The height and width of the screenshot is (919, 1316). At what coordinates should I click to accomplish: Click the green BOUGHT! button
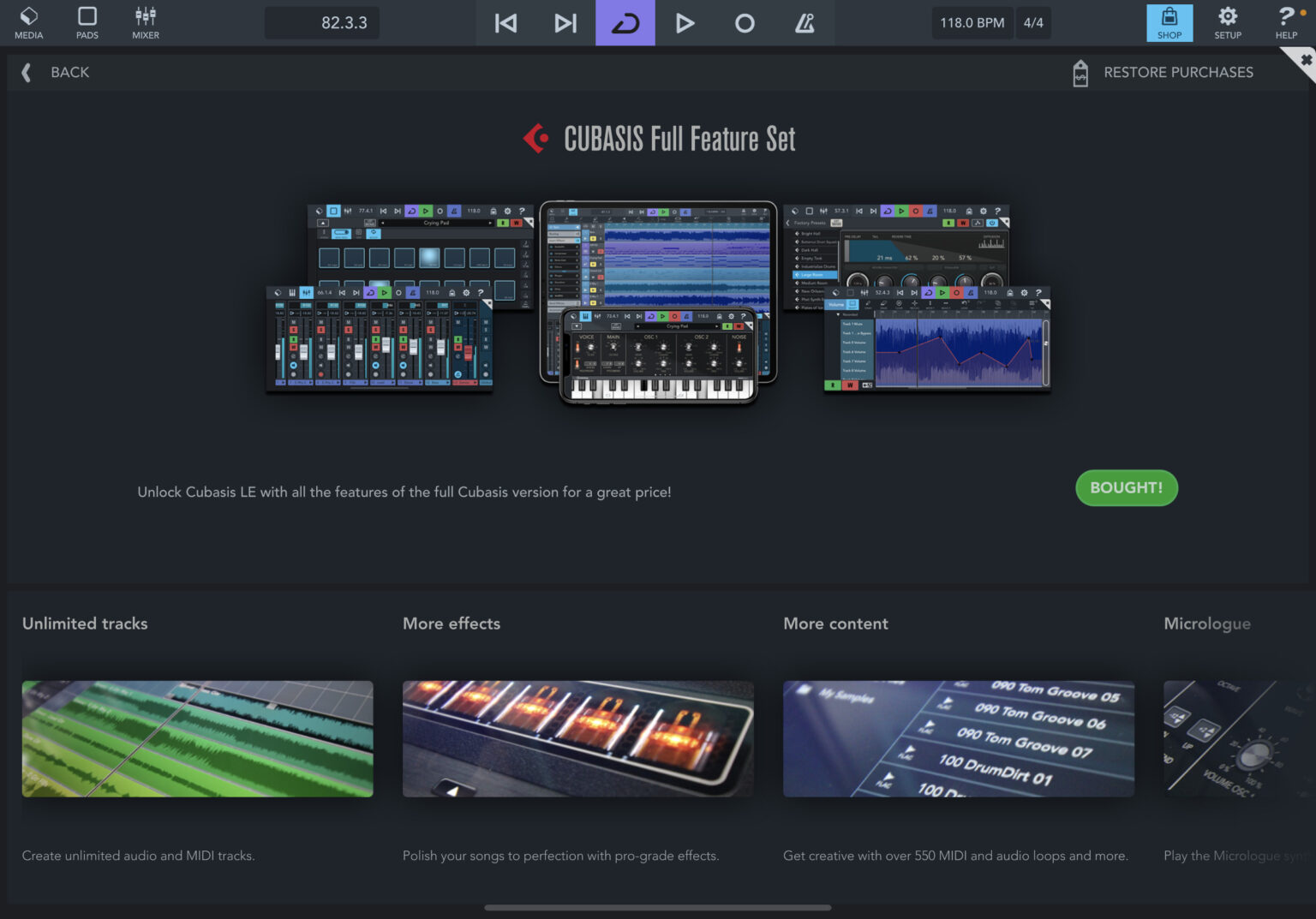(1126, 488)
